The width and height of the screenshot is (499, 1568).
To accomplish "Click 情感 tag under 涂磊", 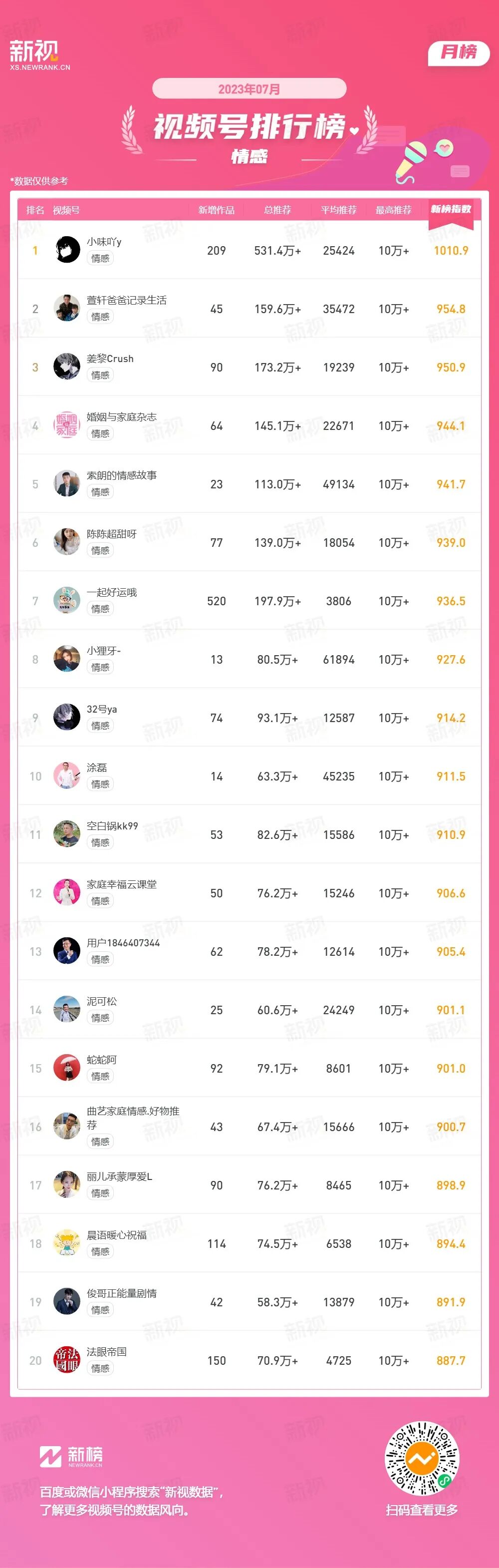I will pos(100,784).
